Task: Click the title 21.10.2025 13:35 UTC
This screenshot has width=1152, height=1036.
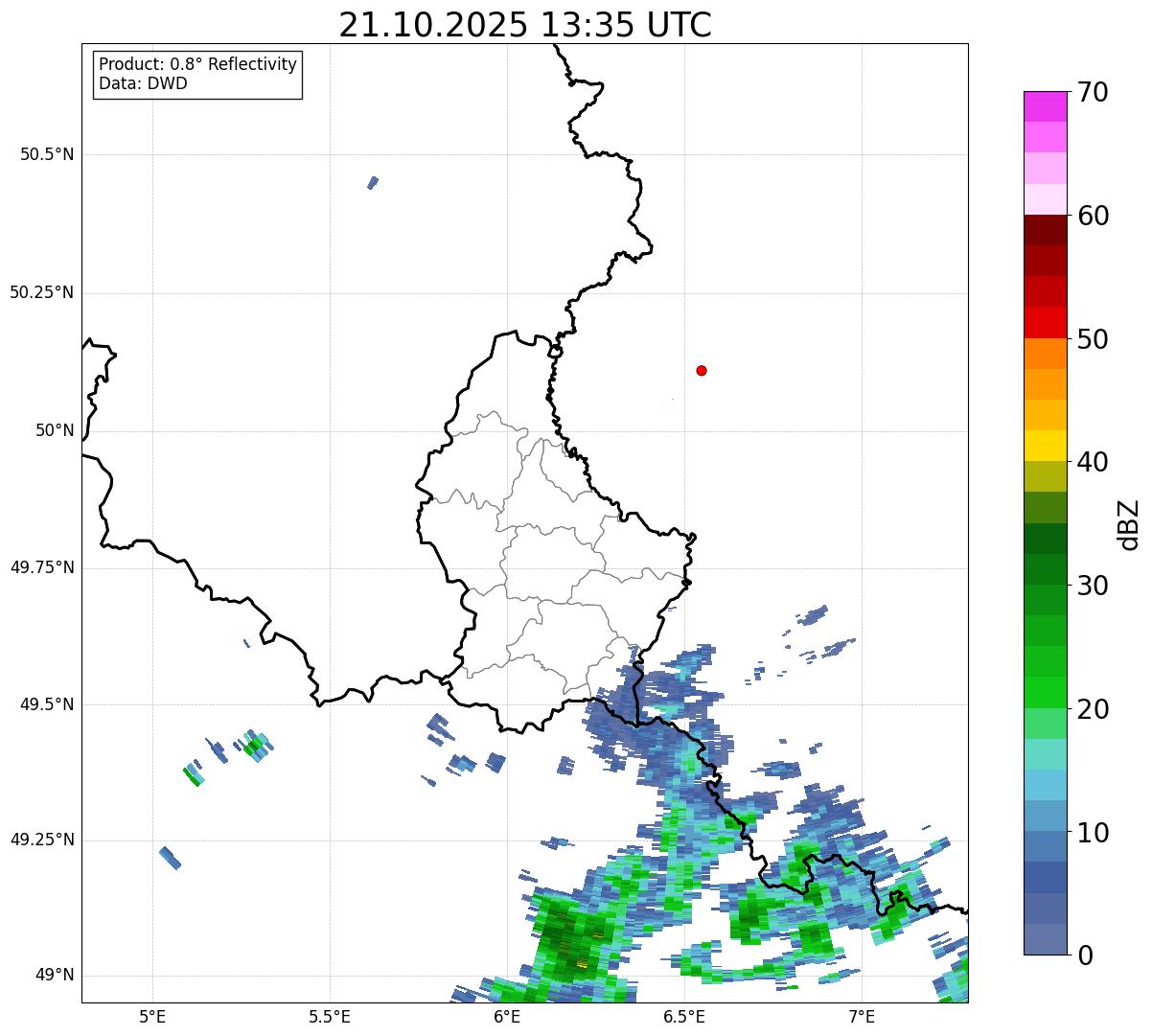Action: 525,25
